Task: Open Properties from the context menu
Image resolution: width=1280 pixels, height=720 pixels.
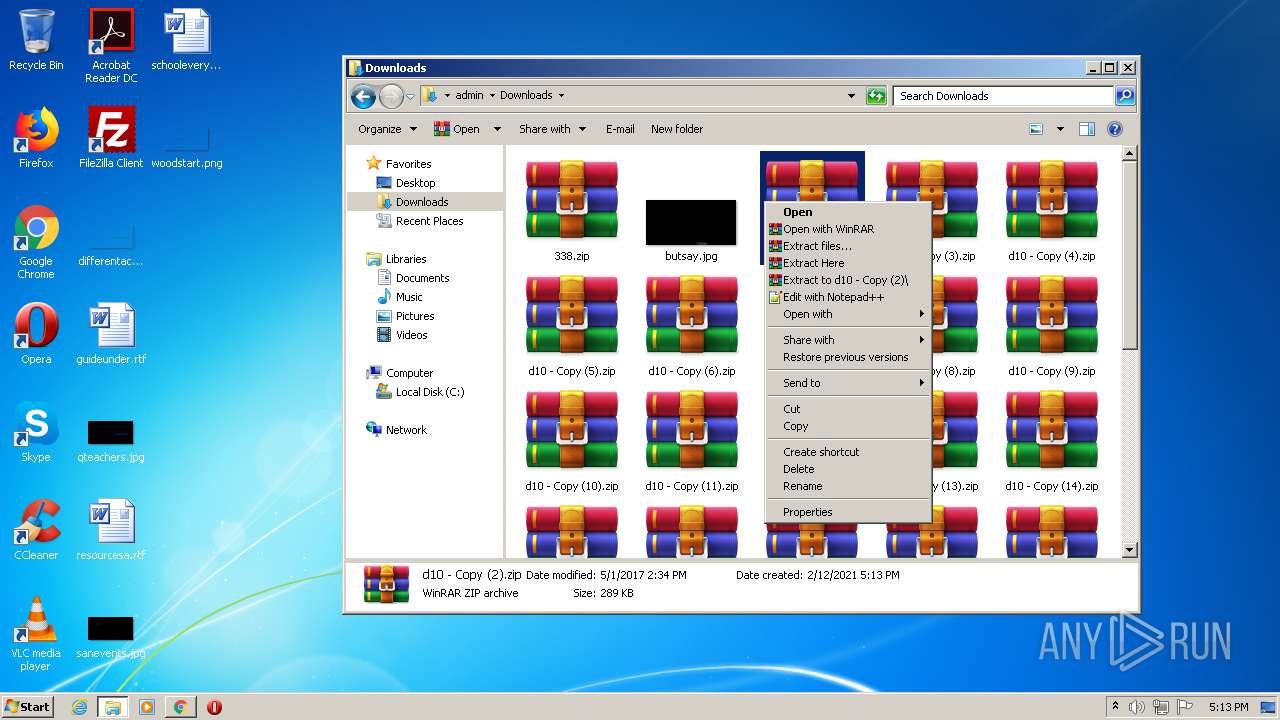Action: pos(848,512)
